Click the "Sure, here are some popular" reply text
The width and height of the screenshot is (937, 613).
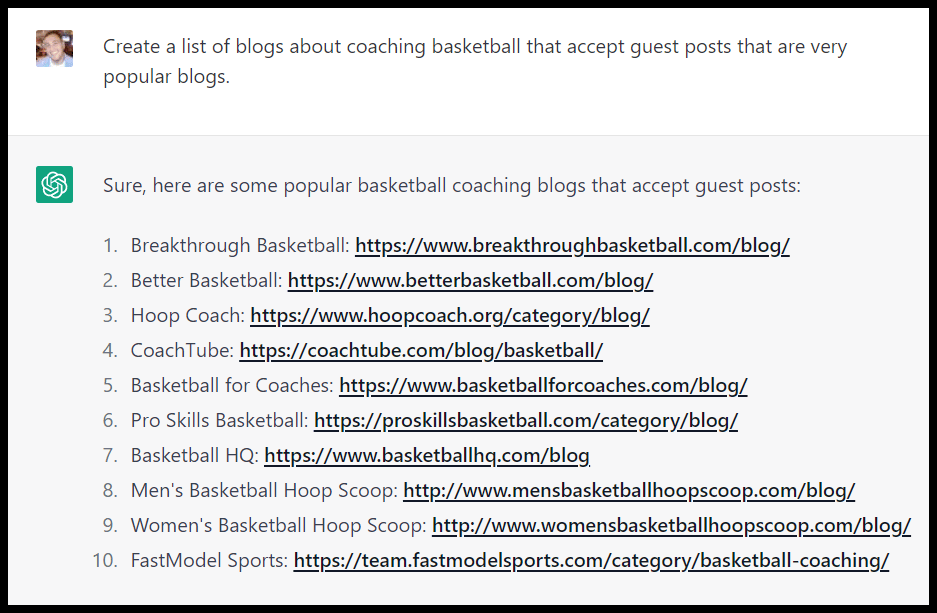pyautogui.click(x=452, y=186)
